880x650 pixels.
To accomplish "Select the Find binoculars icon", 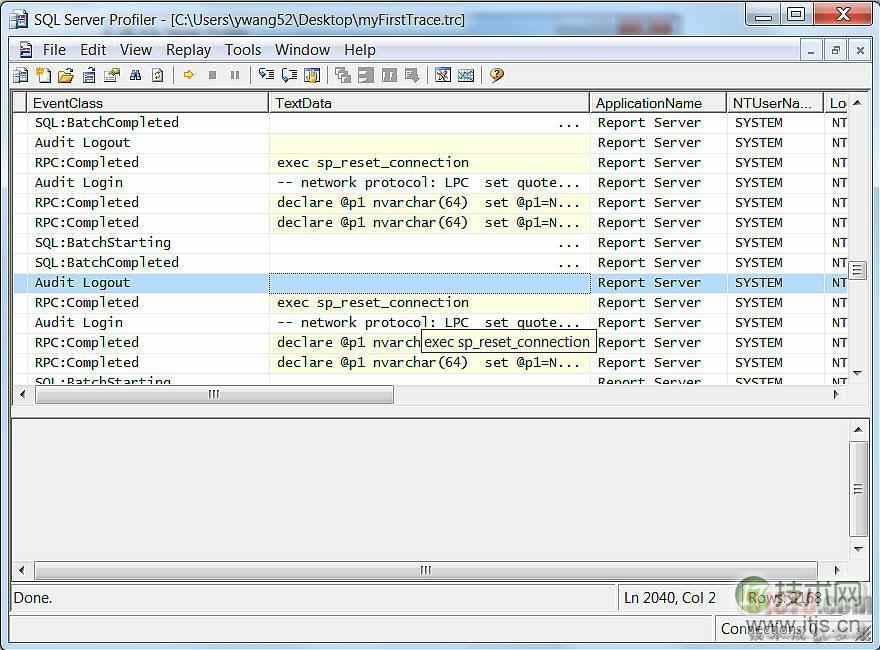I will [x=135, y=75].
